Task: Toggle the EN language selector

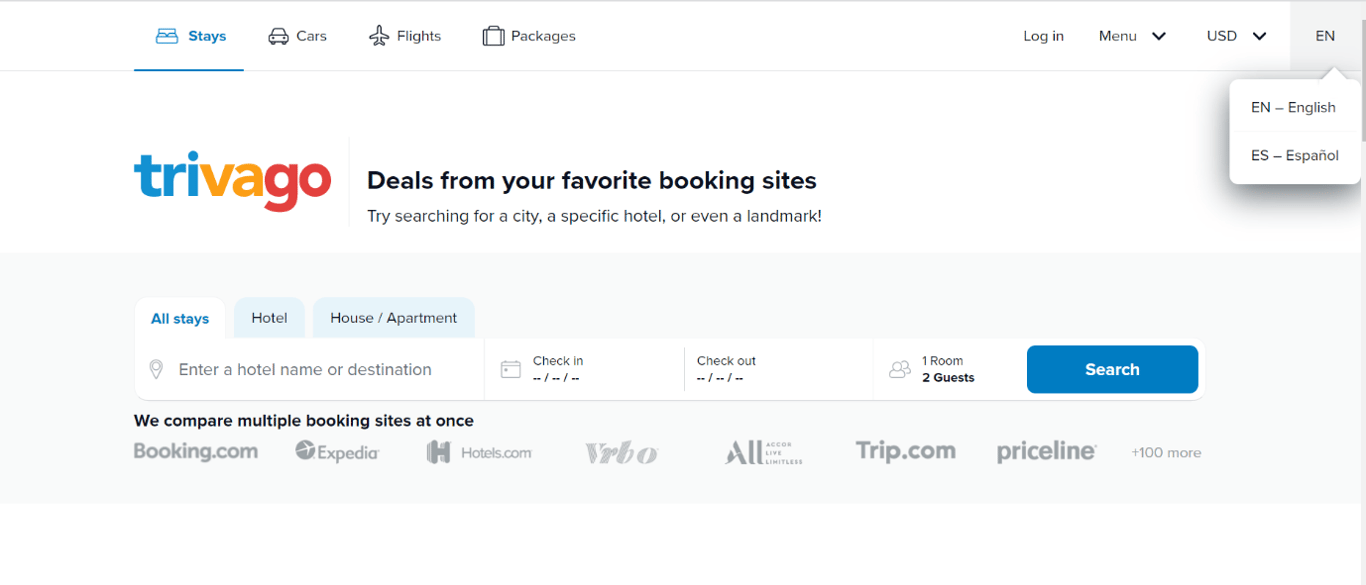Action: [1325, 36]
